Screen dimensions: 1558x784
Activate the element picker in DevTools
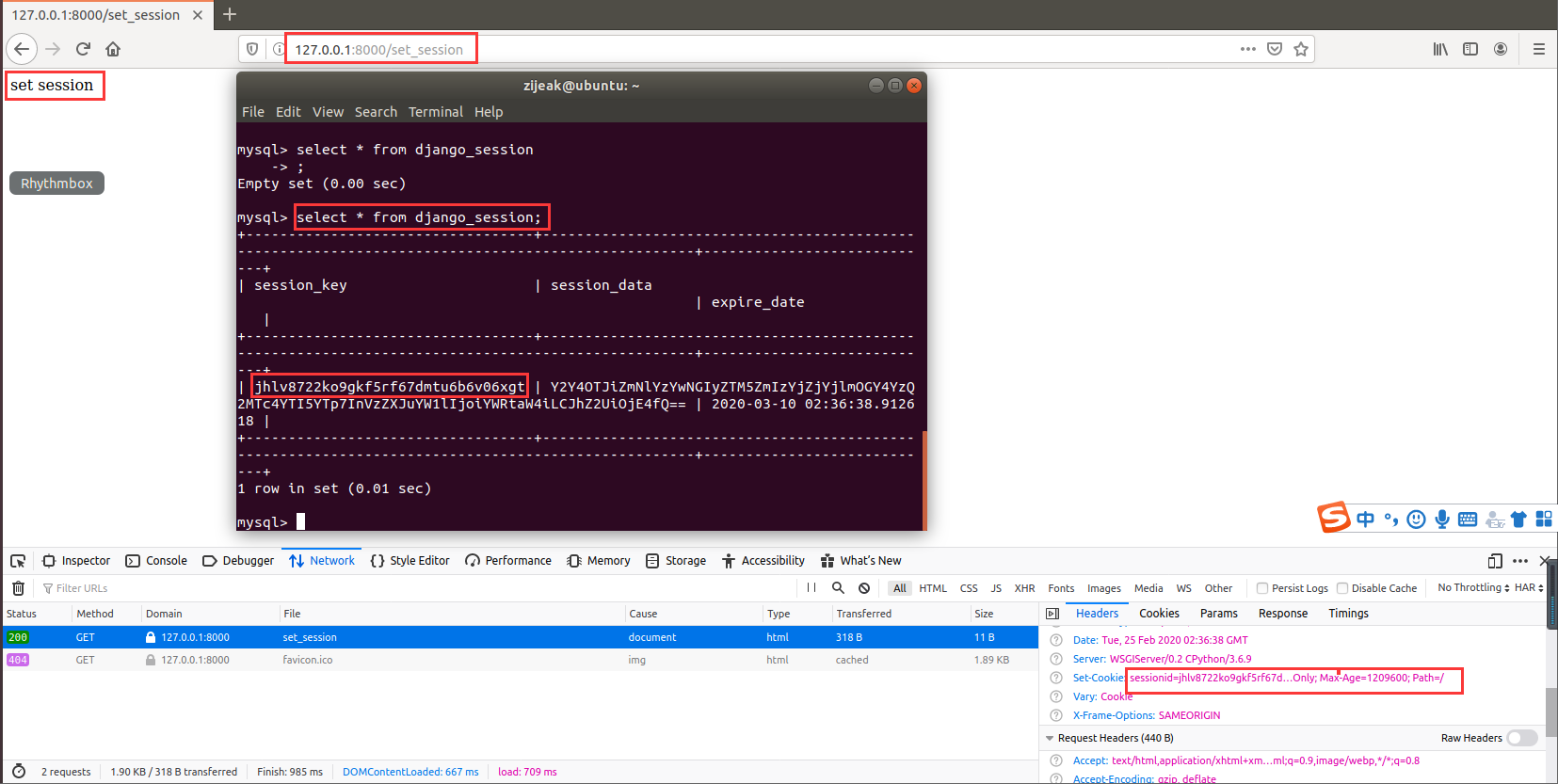pyautogui.click(x=18, y=561)
